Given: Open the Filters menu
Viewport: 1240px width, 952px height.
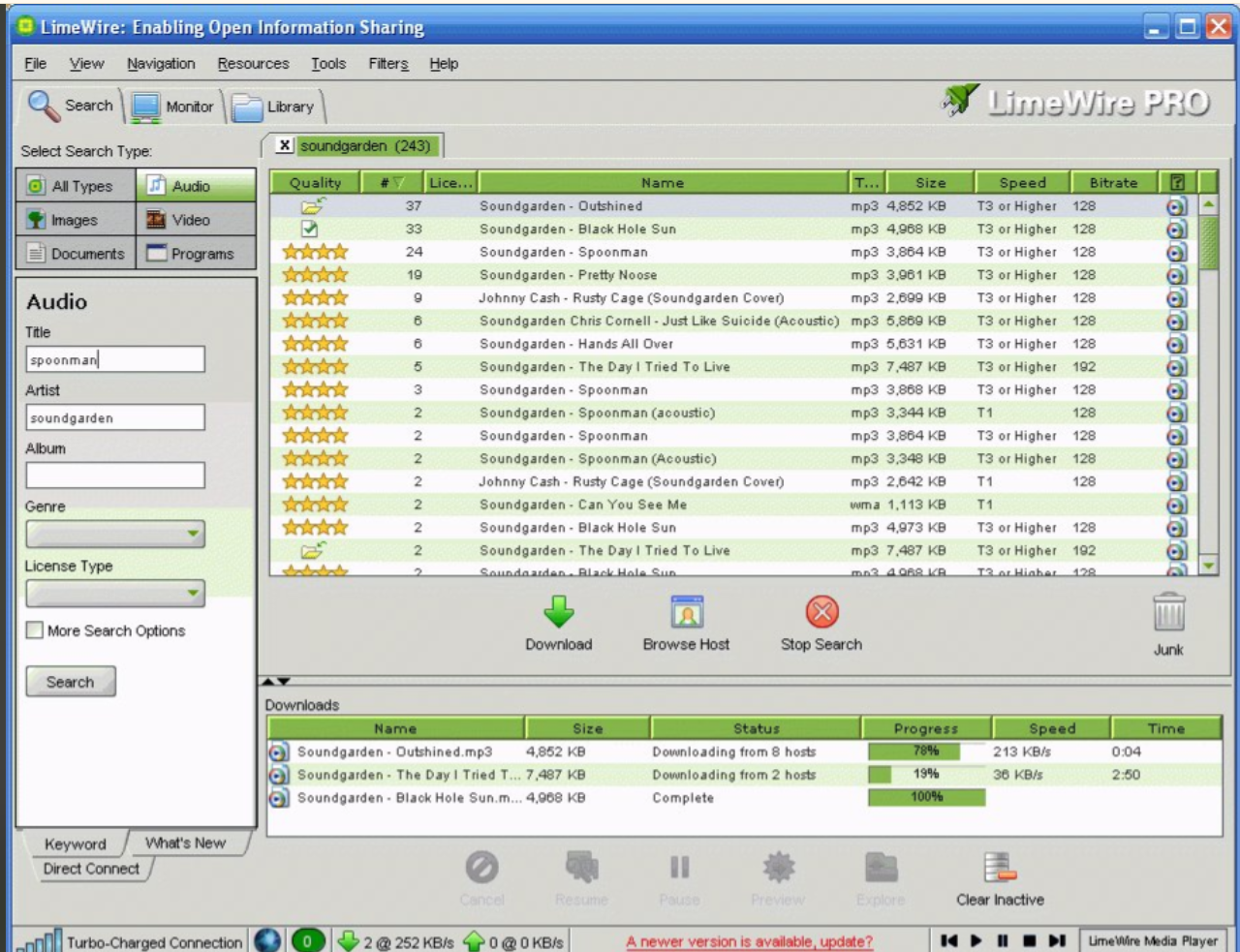Looking at the screenshot, I should 387,64.
